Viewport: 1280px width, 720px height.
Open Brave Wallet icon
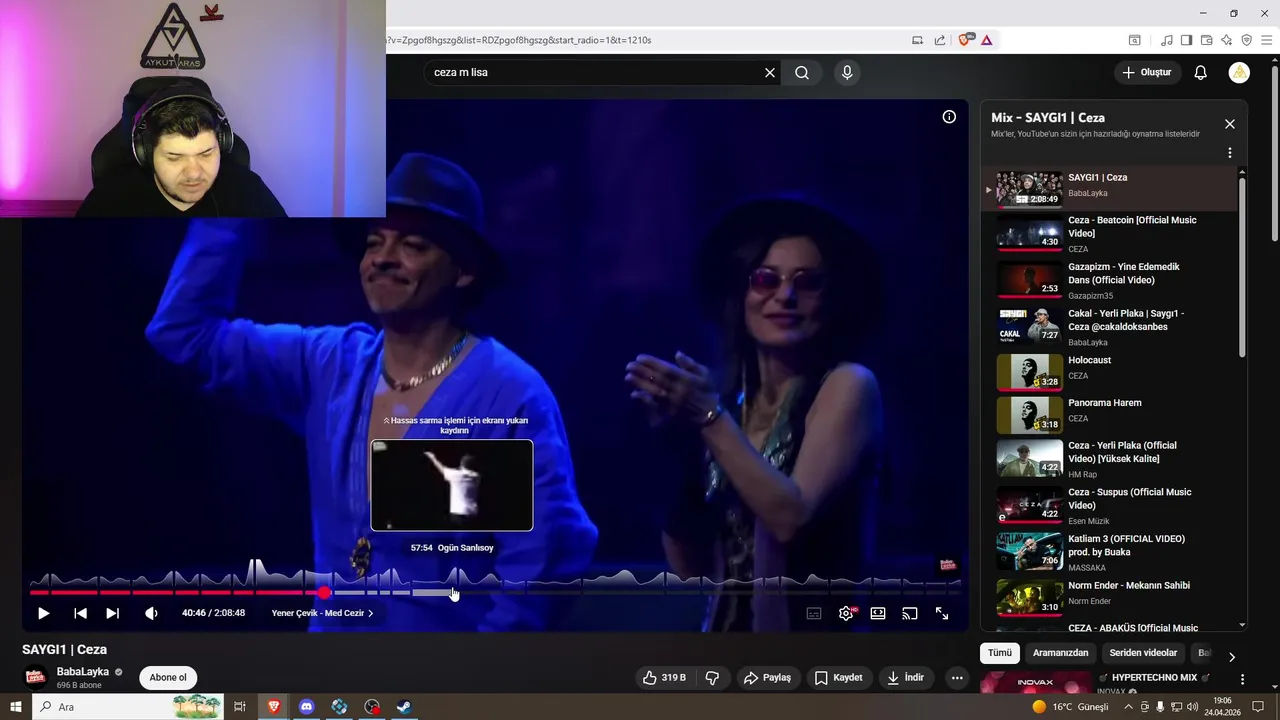click(x=1206, y=40)
